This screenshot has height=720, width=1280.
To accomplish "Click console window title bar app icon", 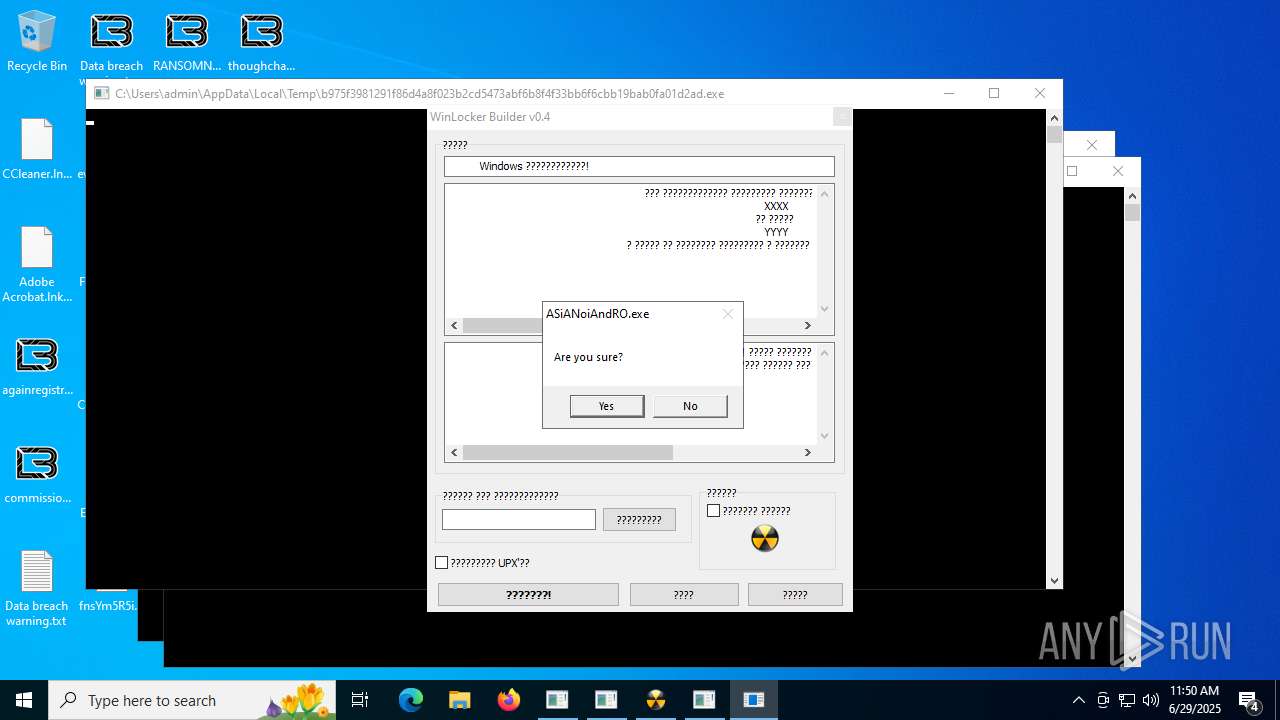I will (101, 94).
